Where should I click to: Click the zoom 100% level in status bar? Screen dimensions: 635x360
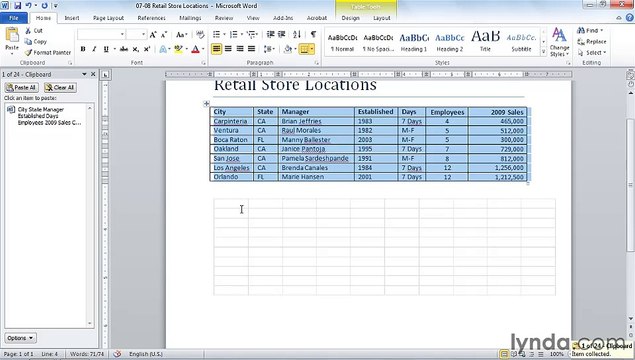point(556,354)
